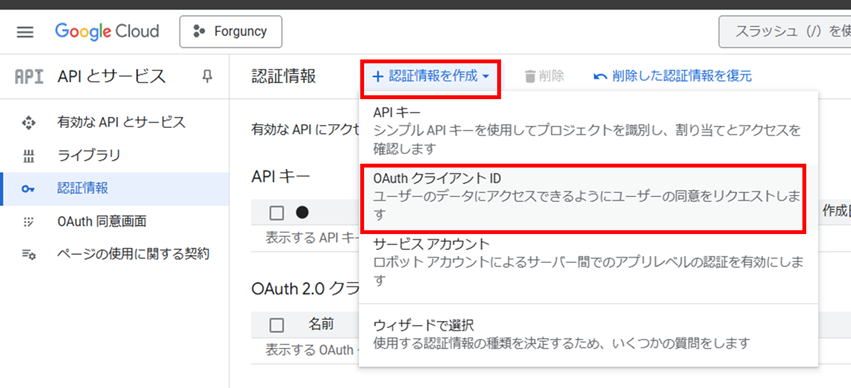Click the trash icon beside 削除
Image resolution: width=851 pixels, height=388 pixels.
click(x=530, y=77)
